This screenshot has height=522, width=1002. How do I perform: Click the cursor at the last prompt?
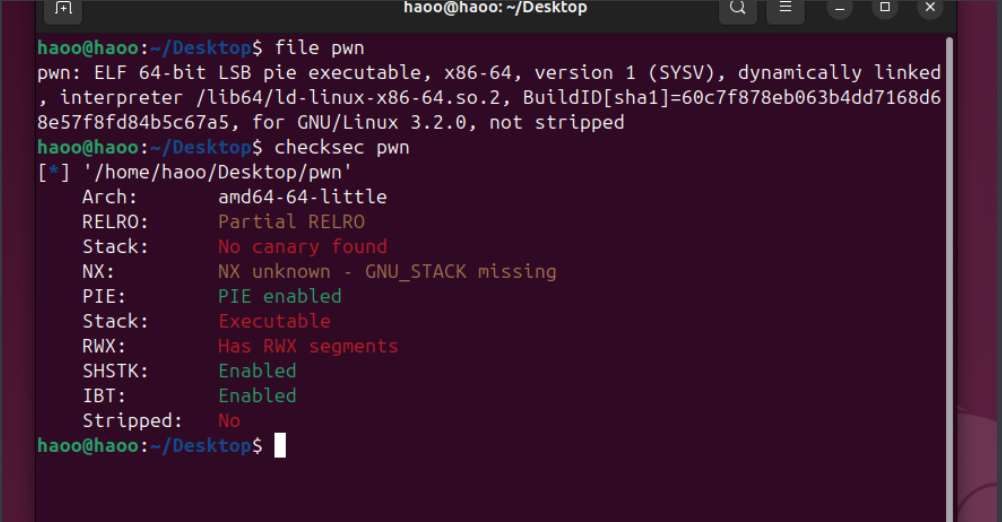280,446
